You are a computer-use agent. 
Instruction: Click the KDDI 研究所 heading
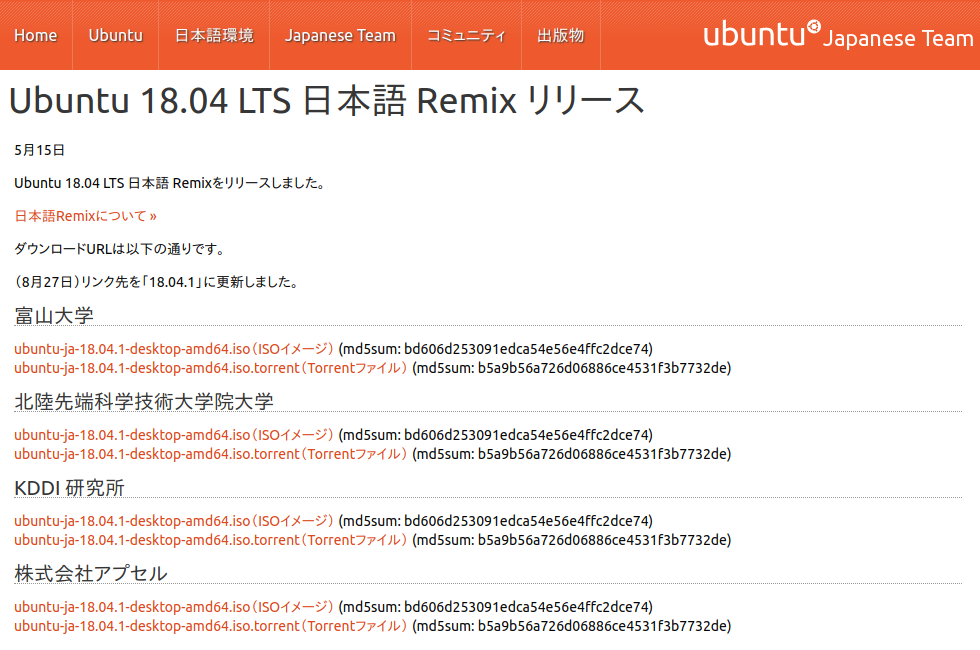(x=69, y=488)
